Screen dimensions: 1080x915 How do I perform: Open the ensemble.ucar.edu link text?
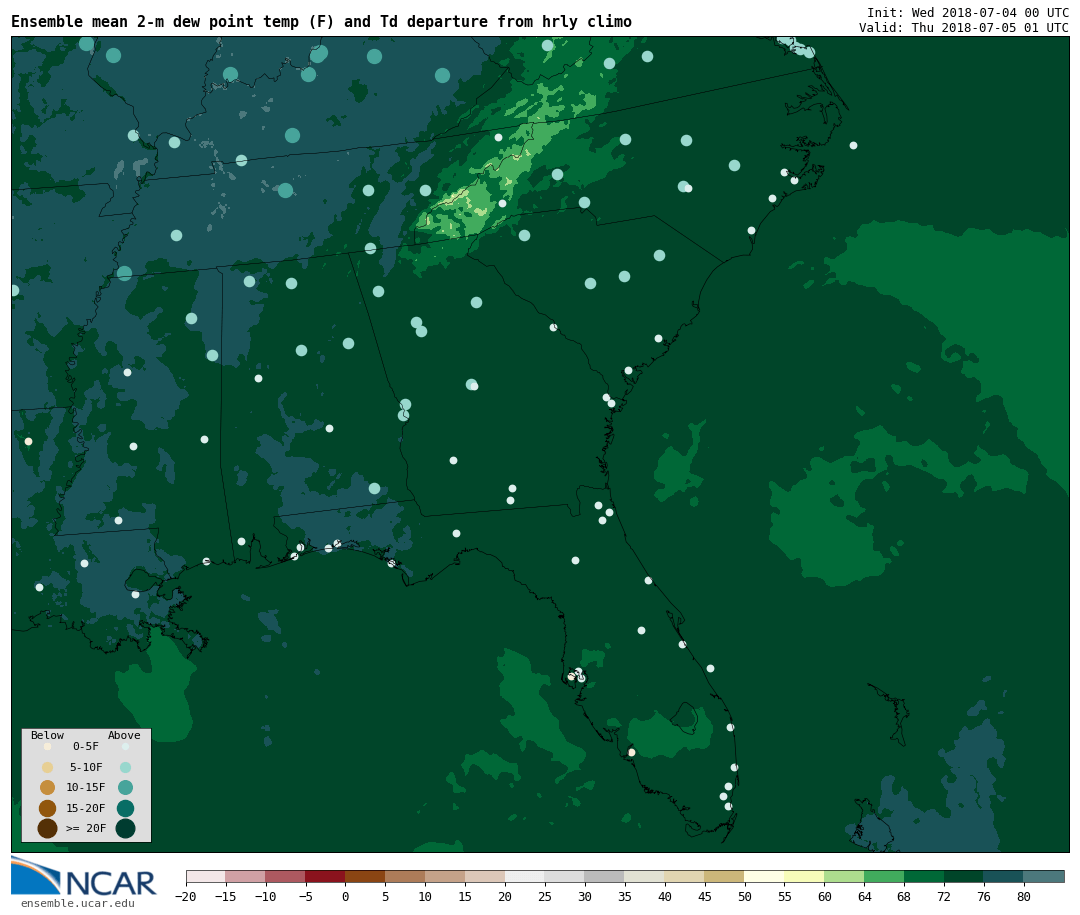click(x=78, y=903)
